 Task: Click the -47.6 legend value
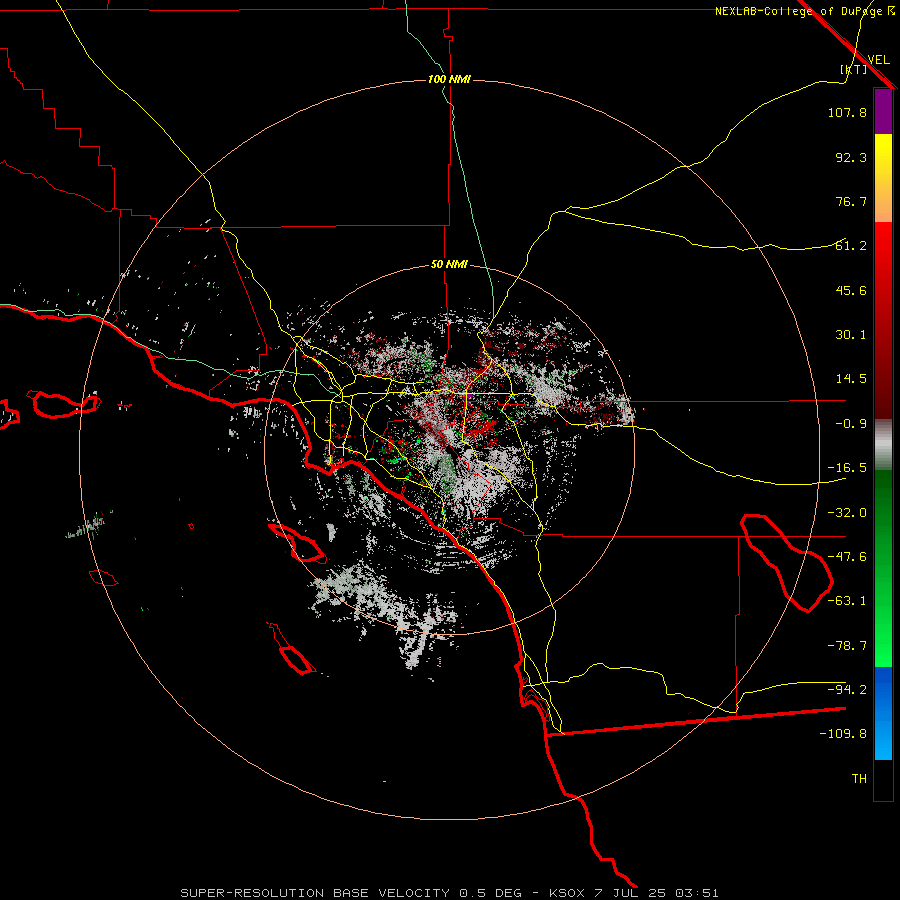[847, 557]
